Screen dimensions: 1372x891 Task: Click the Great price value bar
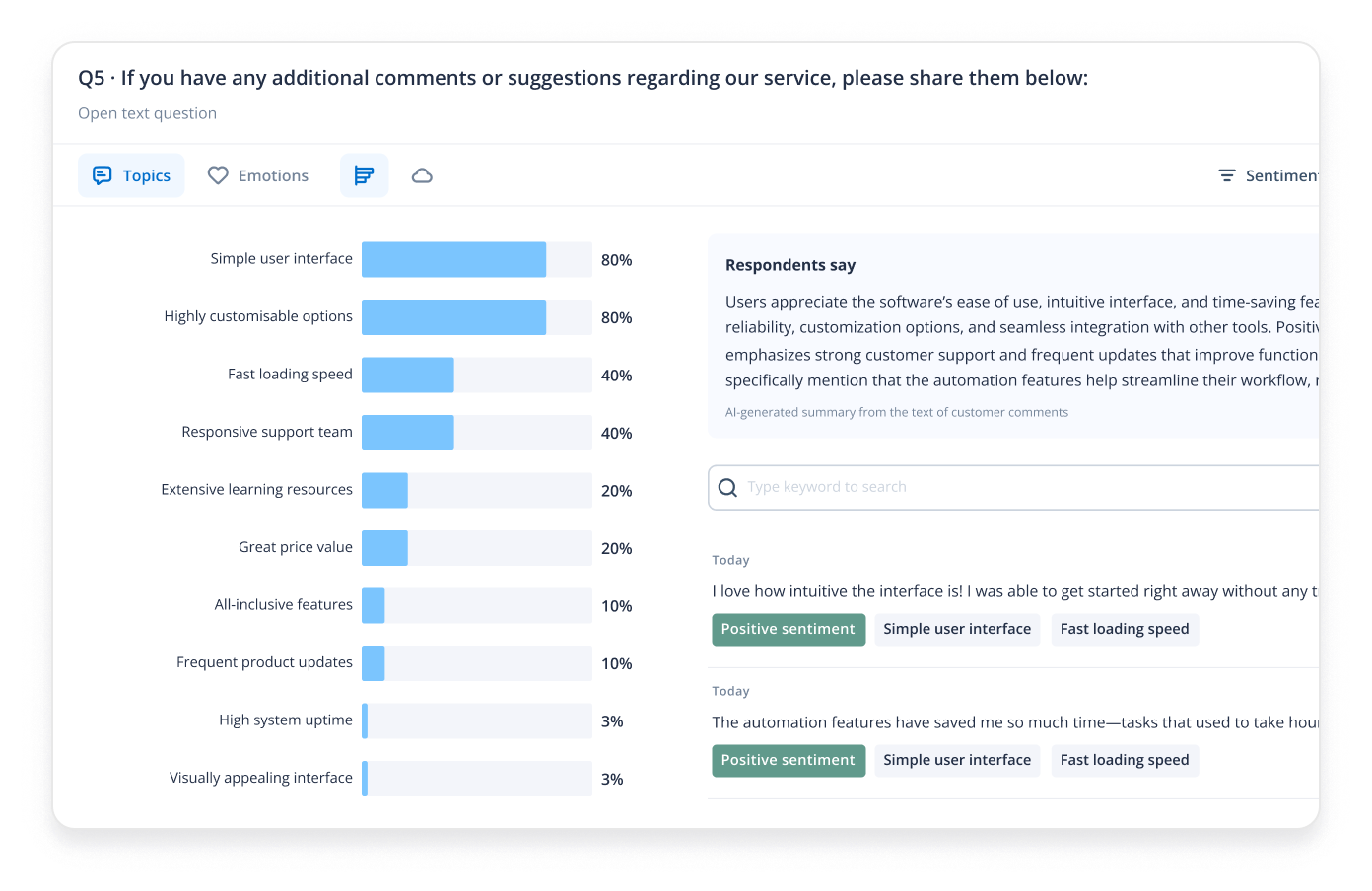(x=384, y=548)
